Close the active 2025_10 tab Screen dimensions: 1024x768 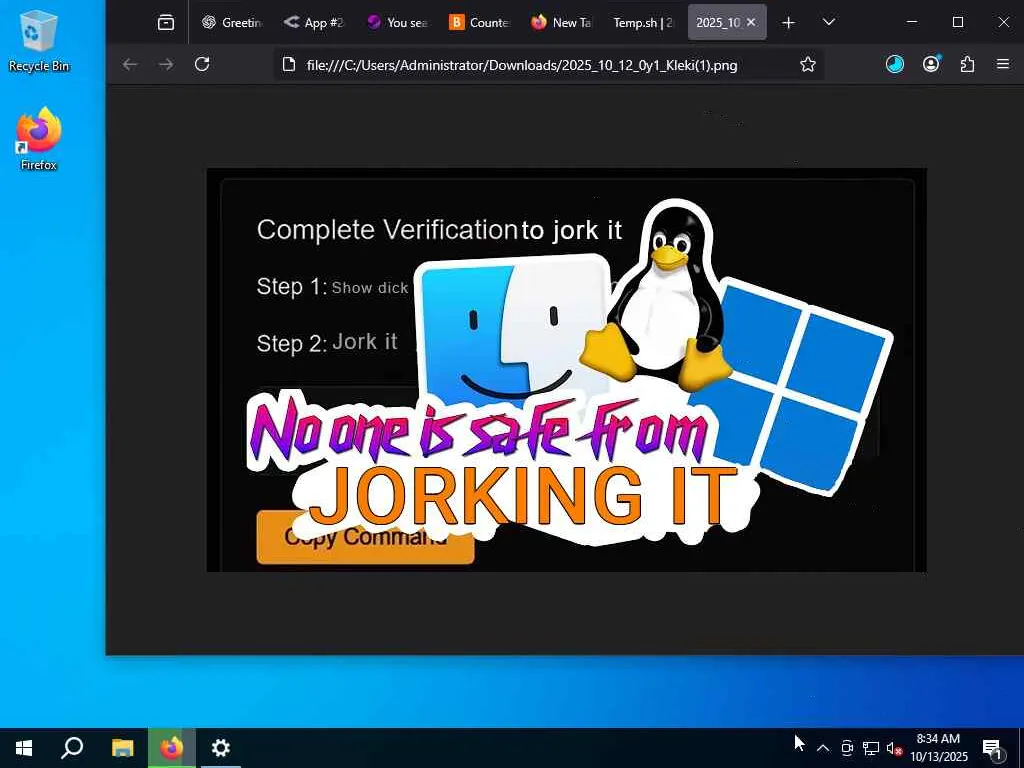click(x=751, y=22)
